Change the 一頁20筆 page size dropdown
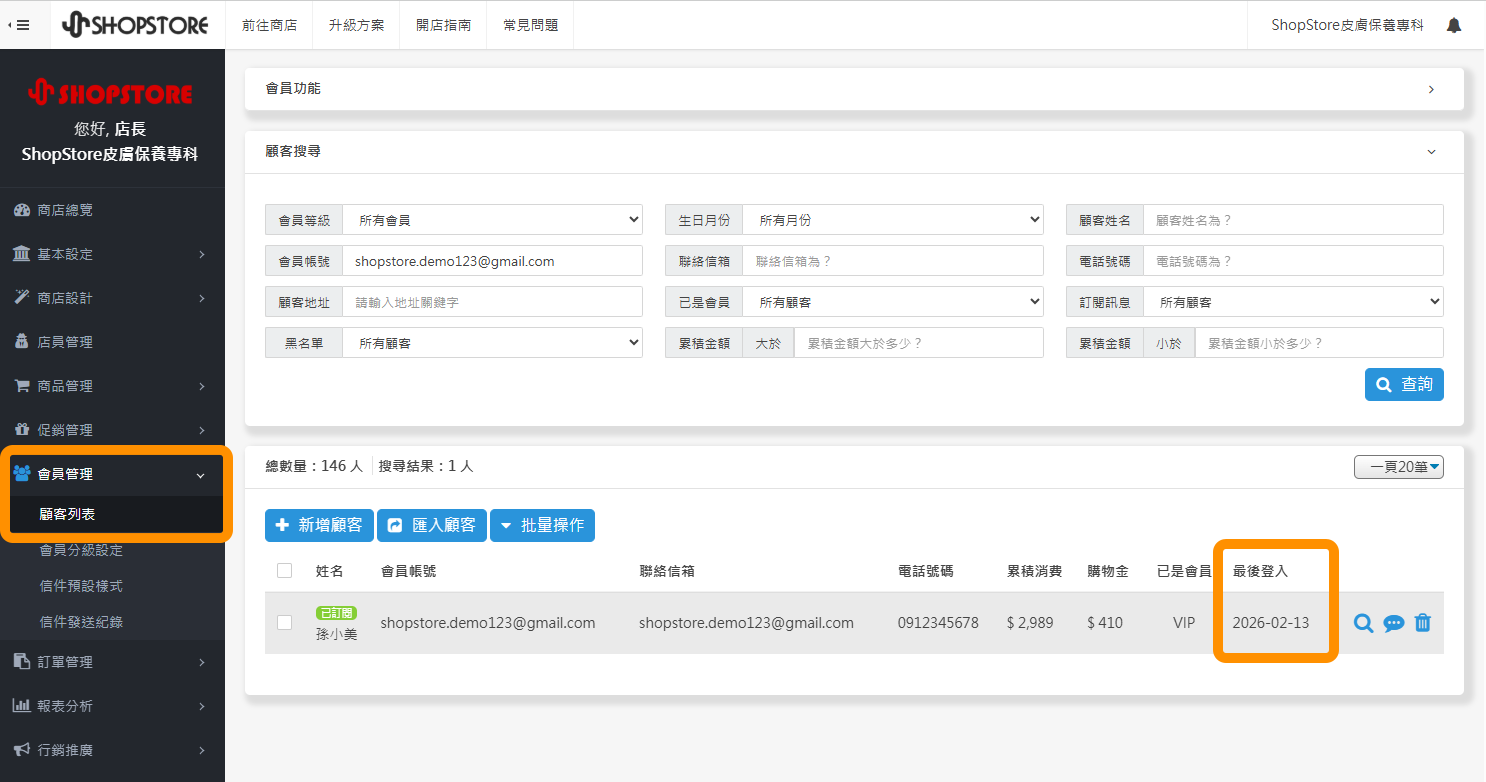 click(x=1398, y=467)
